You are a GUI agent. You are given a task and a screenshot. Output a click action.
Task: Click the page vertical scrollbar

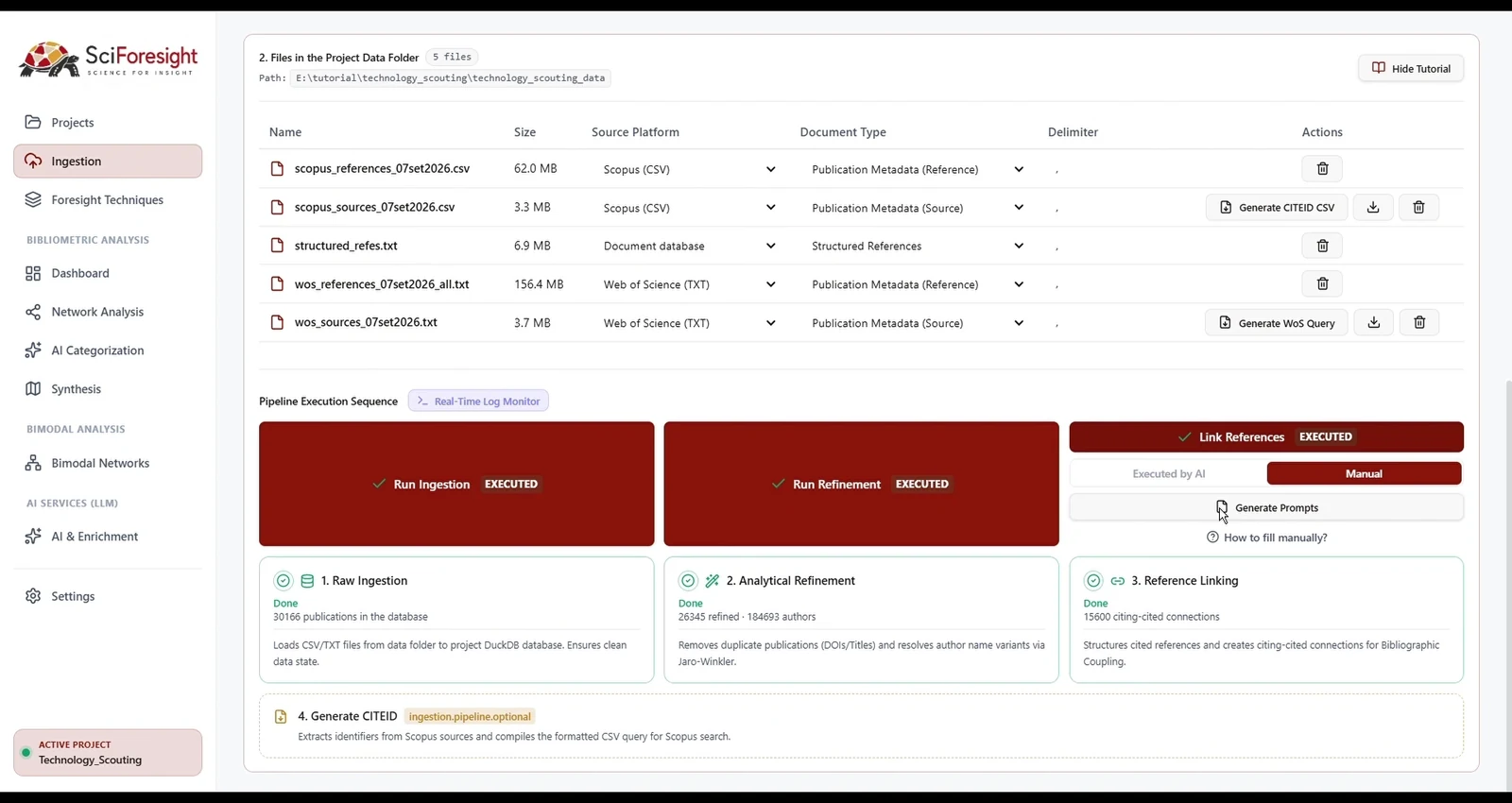coord(1508,584)
